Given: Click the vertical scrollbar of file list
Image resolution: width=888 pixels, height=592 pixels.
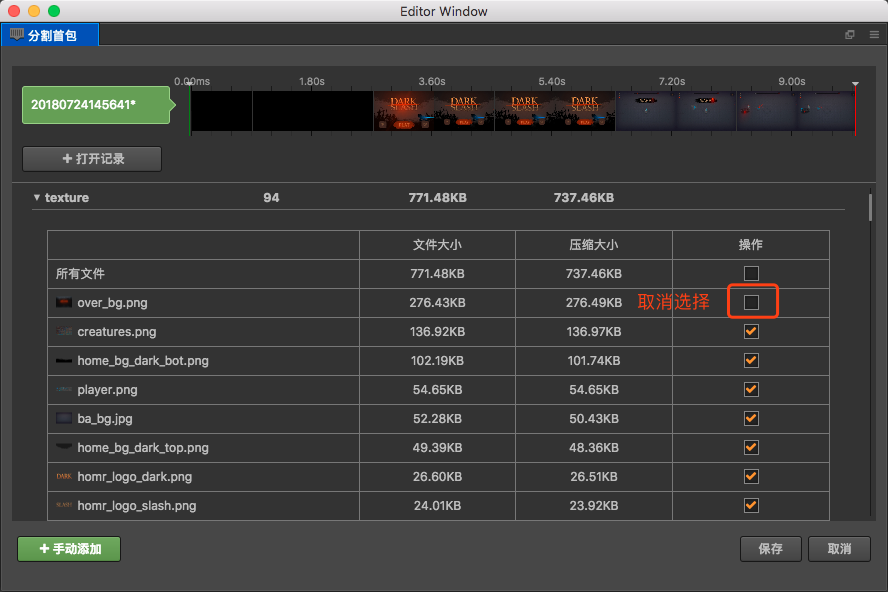Looking at the screenshot, I should 870,207.
